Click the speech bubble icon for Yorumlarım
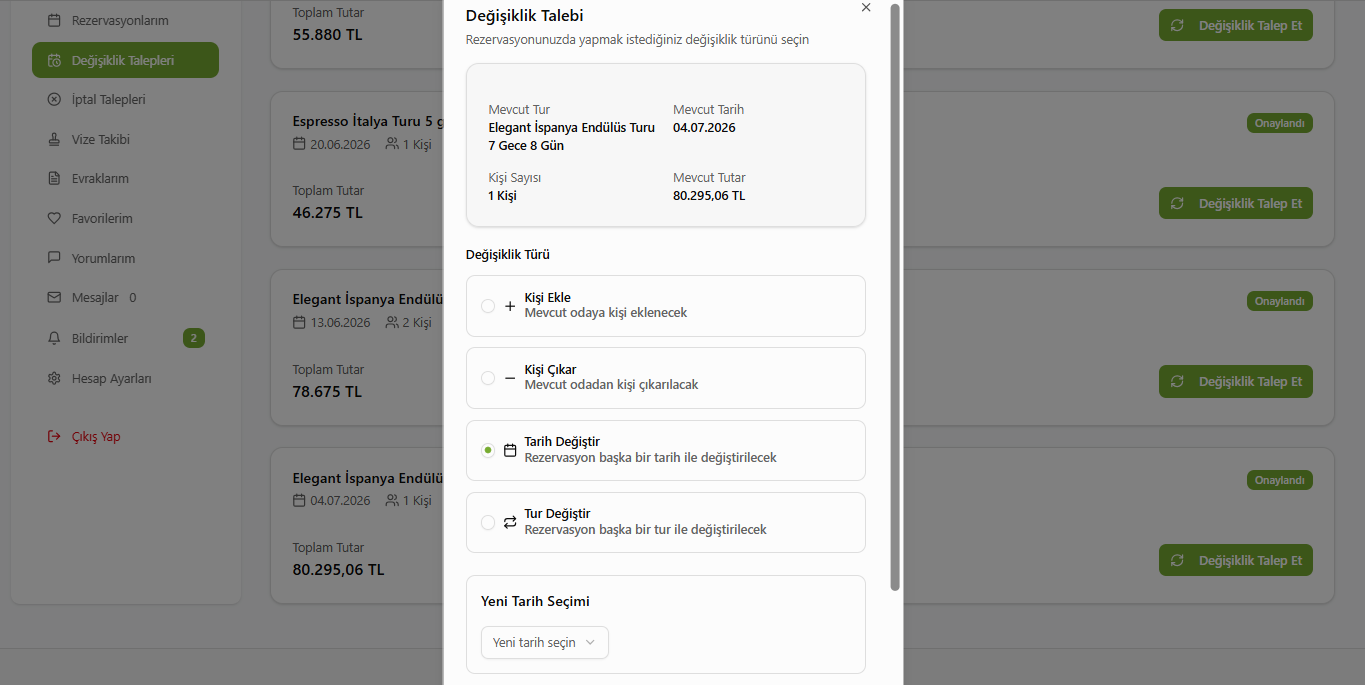Viewport: 1365px width, 685px height. tap(54, 258)
